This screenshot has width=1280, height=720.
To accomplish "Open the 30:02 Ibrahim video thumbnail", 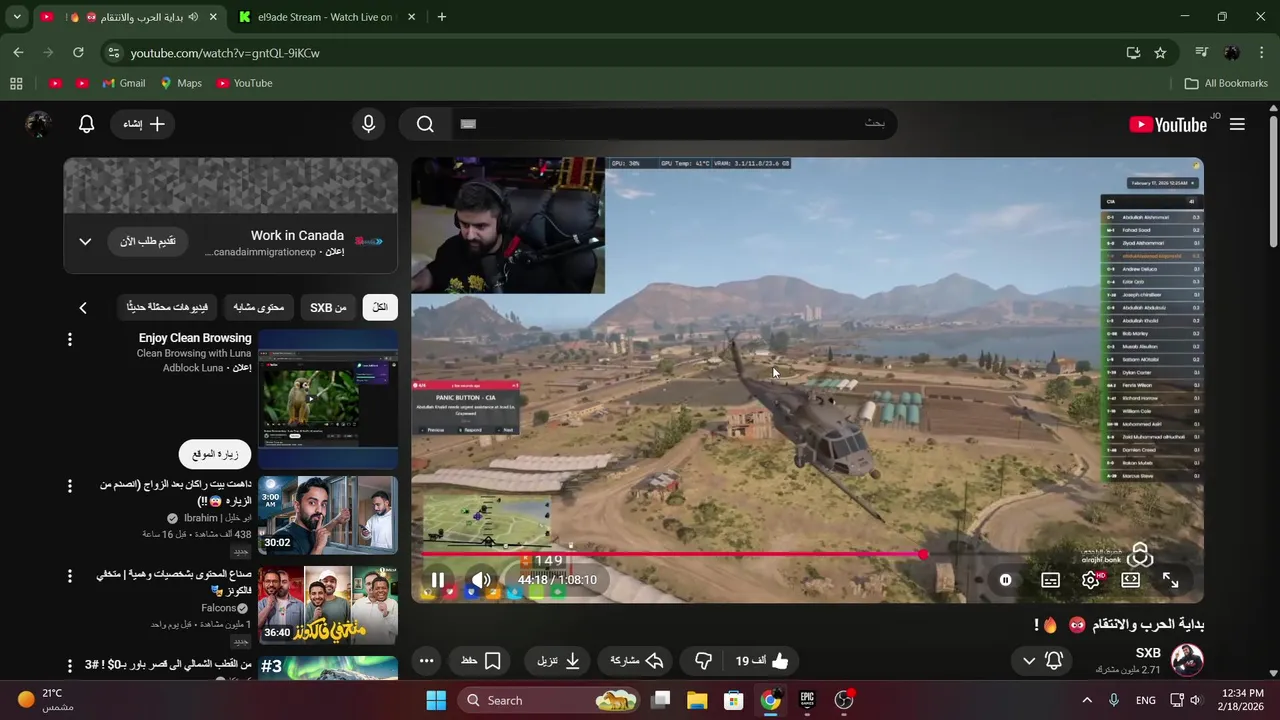I will [x=328, y=515].
